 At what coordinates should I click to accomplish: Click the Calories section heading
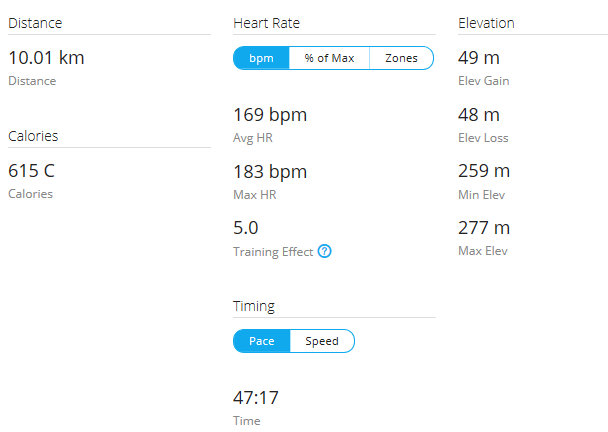[x=33, y=136]
